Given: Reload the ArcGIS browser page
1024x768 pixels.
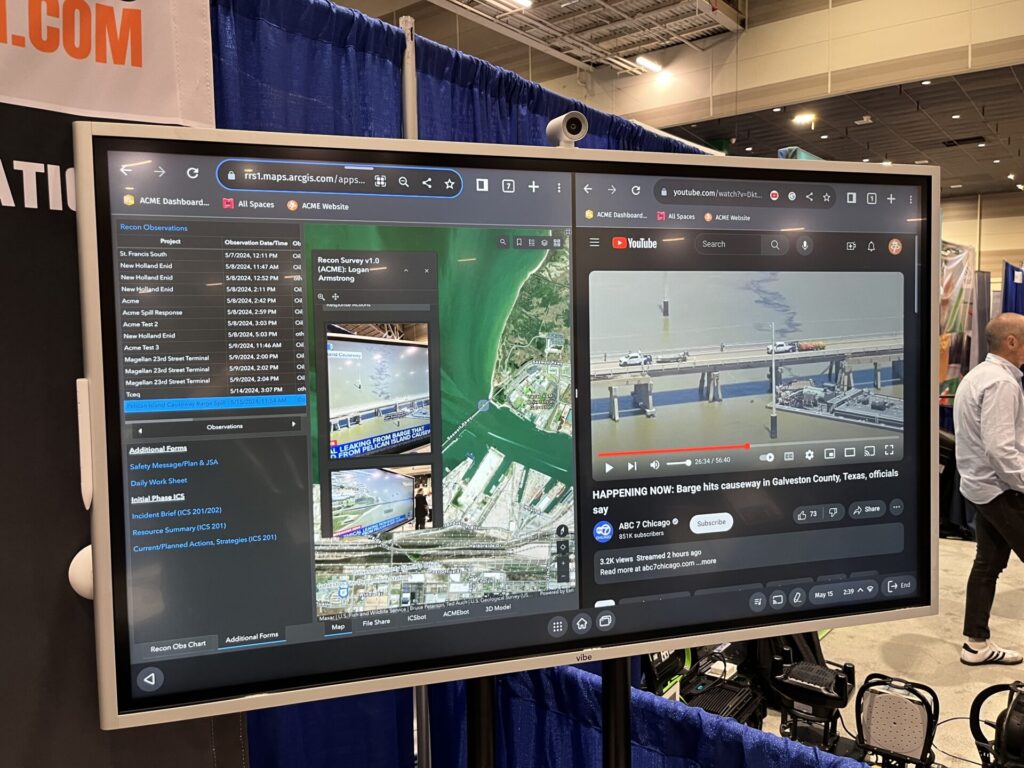Looking at the screenshot, I should [193, 173].
